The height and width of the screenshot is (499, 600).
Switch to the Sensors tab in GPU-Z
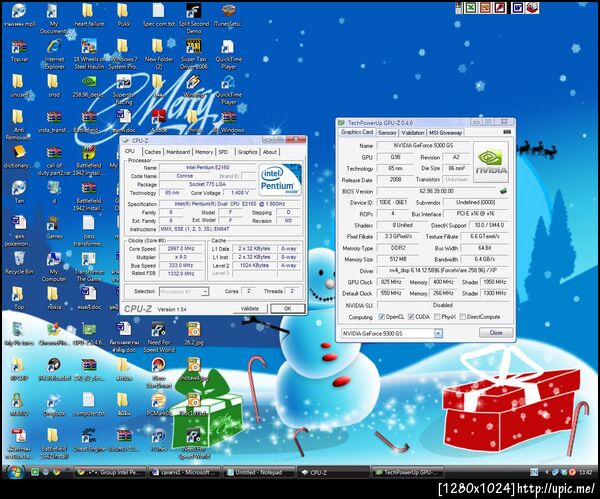pyautogui.click(x=387, y=133)
